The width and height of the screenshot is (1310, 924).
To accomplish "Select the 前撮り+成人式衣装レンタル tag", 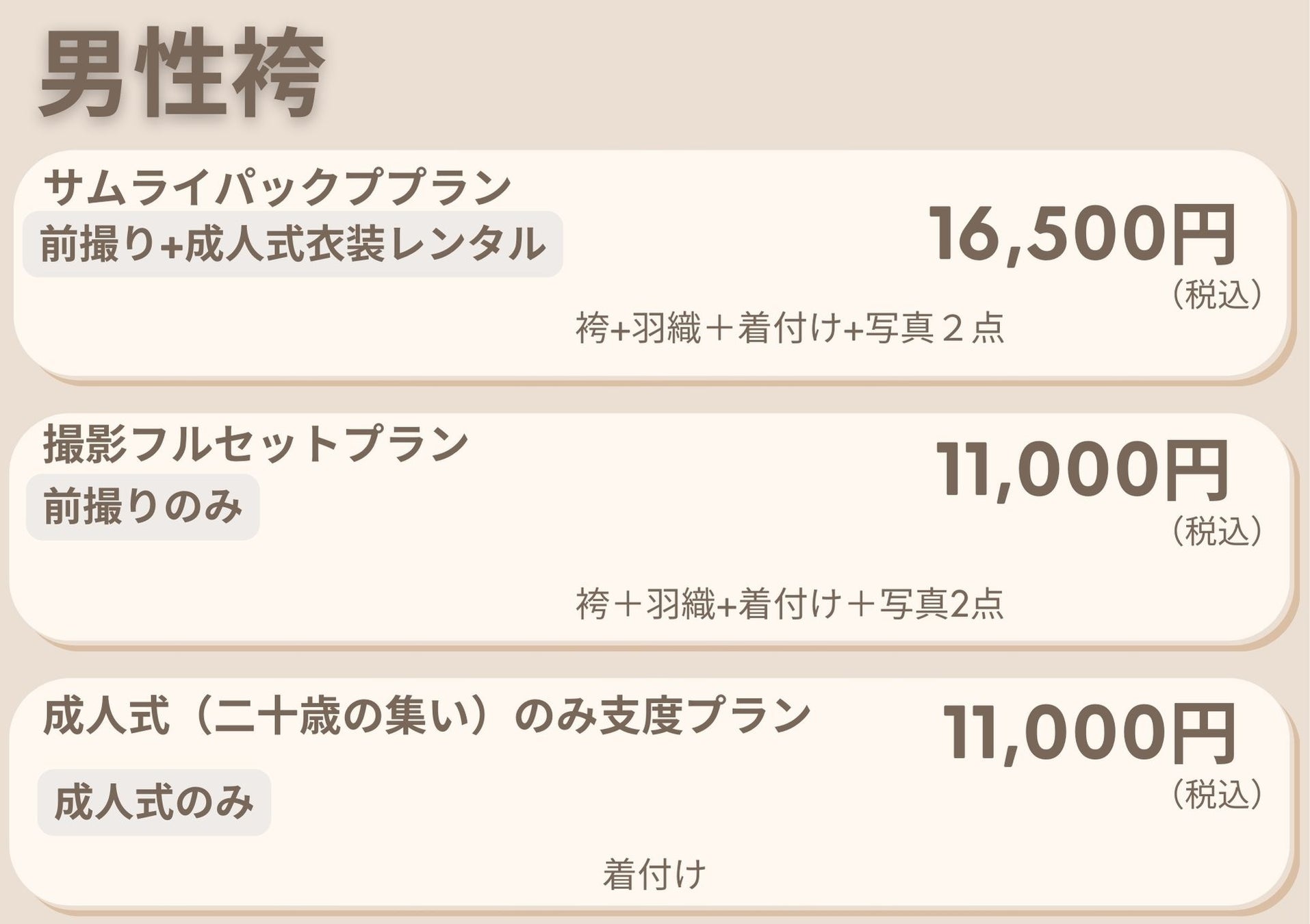I will 293,244.
